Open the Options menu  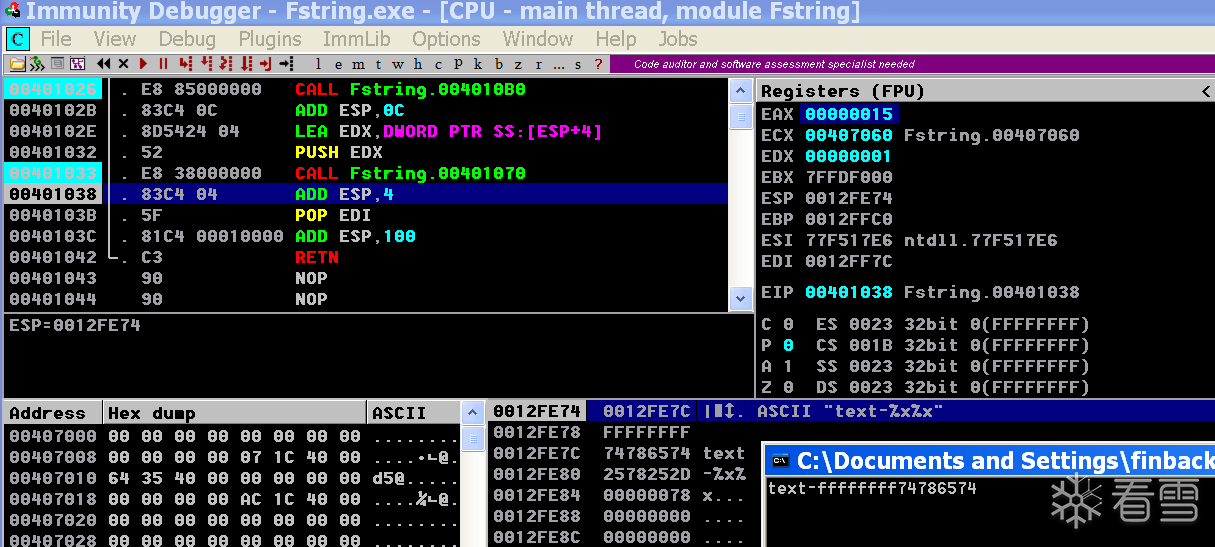click(446, 39)
